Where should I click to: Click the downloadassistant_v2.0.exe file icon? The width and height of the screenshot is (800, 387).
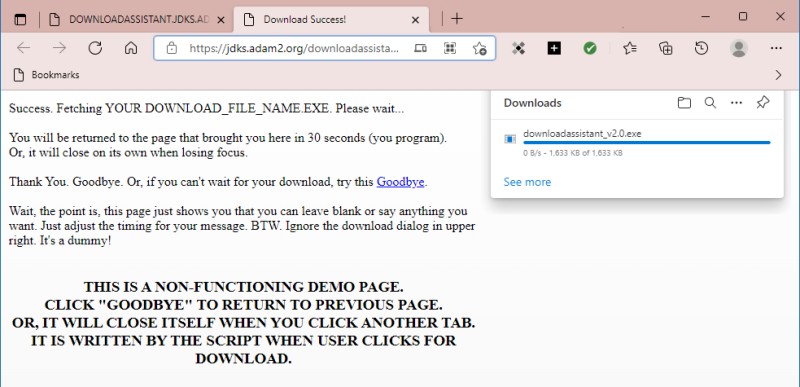point(510,139)
